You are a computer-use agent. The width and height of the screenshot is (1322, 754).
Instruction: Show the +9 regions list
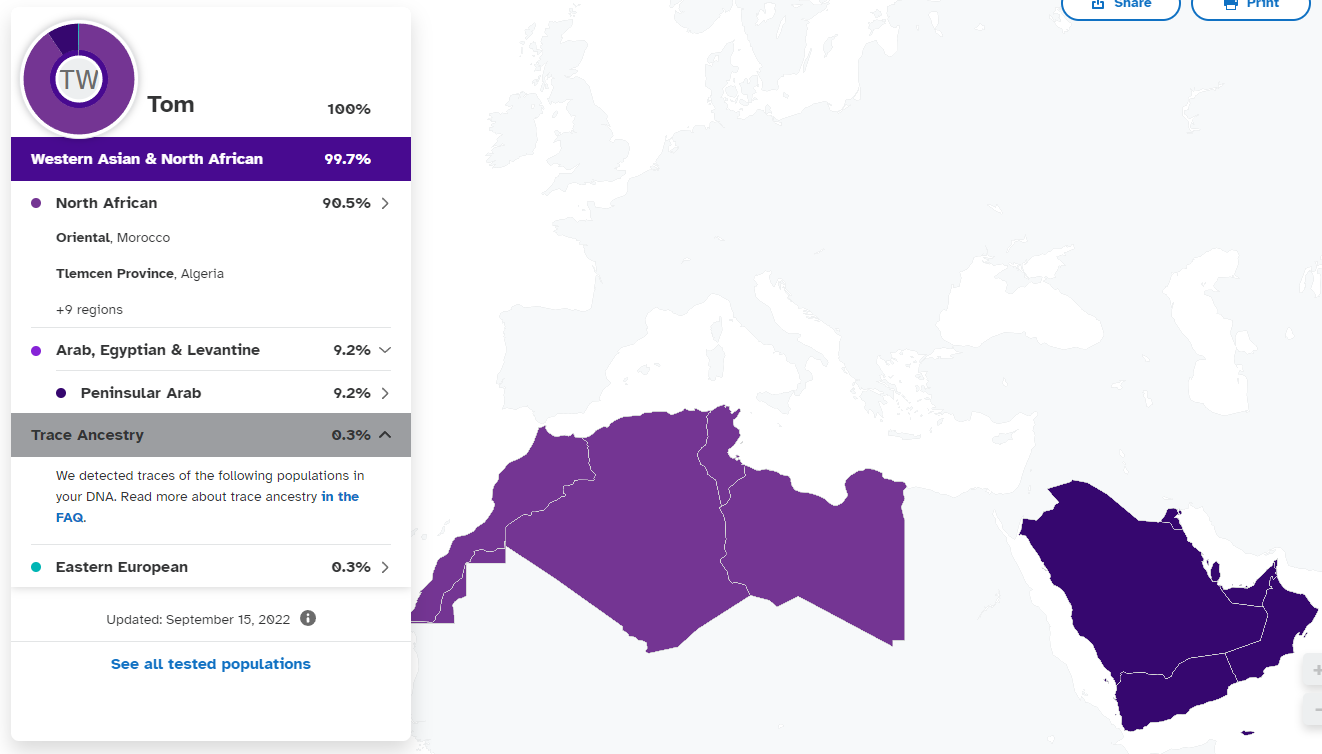click(89, 310)
